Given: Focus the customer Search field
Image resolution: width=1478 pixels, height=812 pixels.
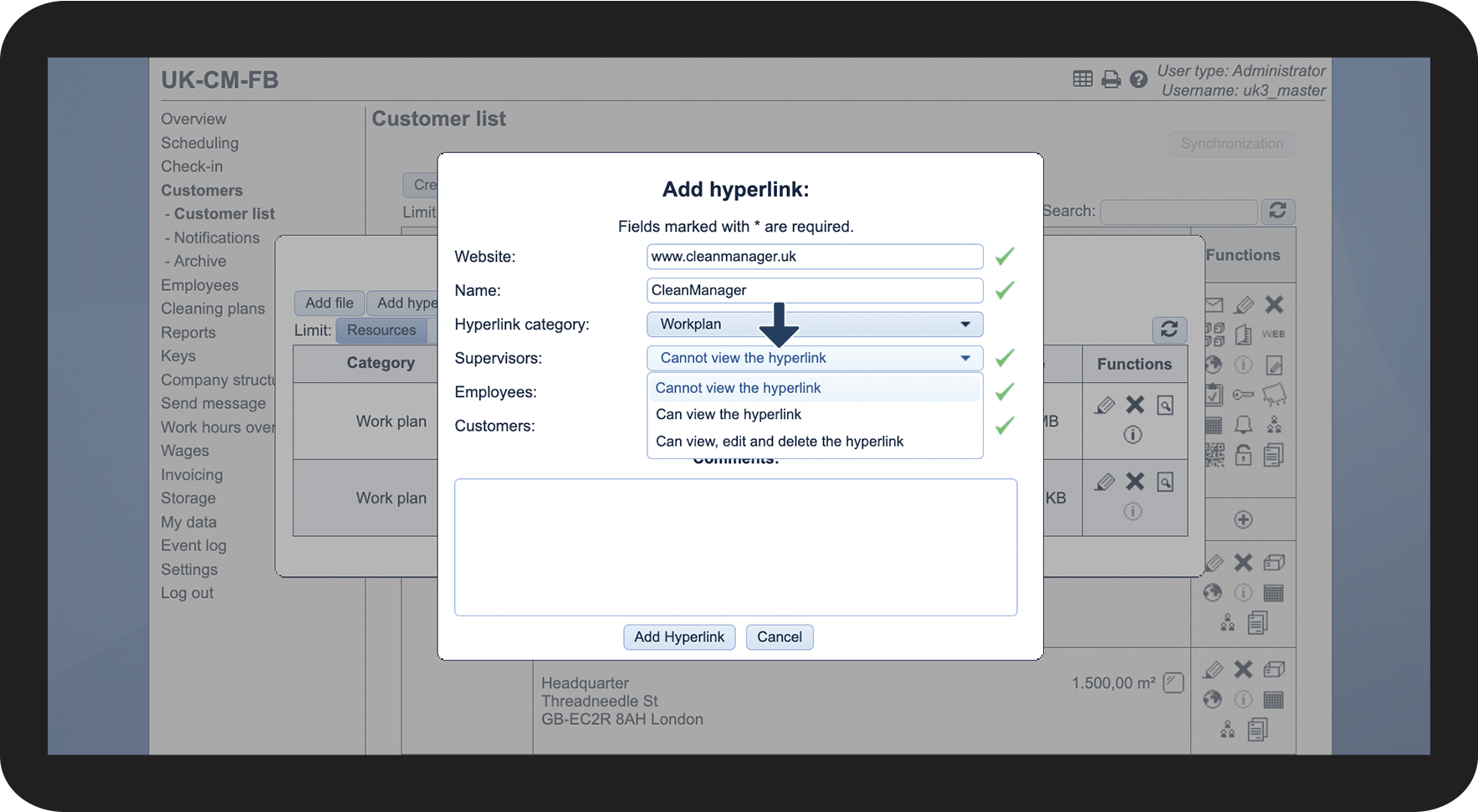Looking at the screenshot, I should click(1179, 212).
